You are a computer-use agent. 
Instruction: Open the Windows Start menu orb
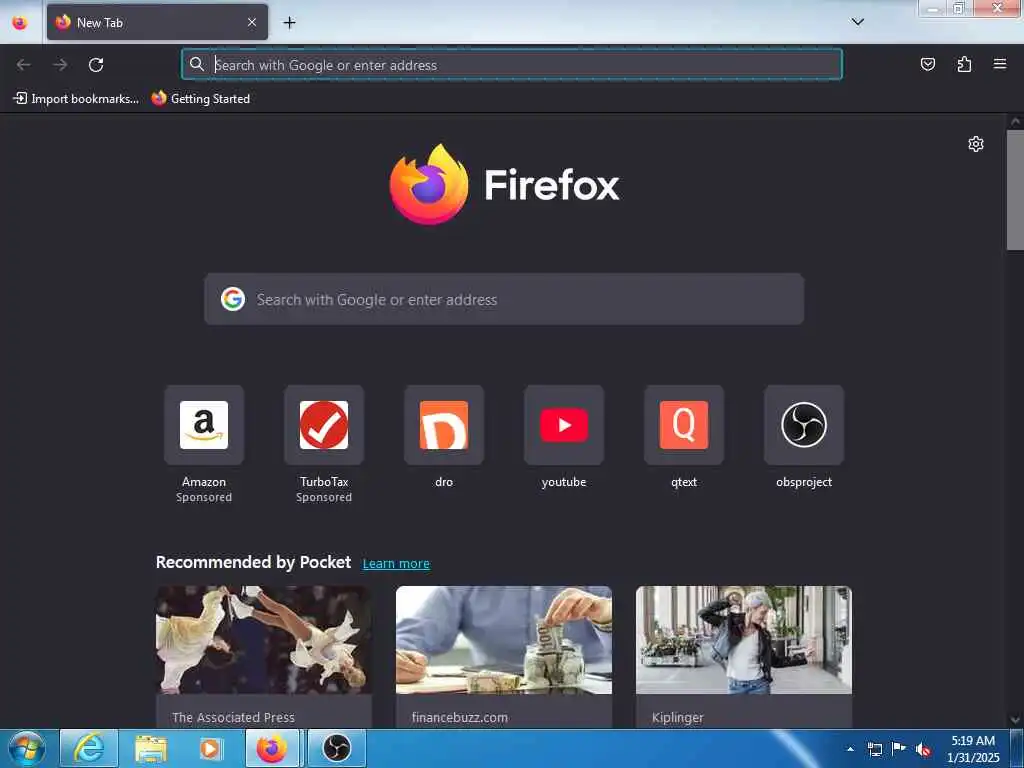(27, 748)
